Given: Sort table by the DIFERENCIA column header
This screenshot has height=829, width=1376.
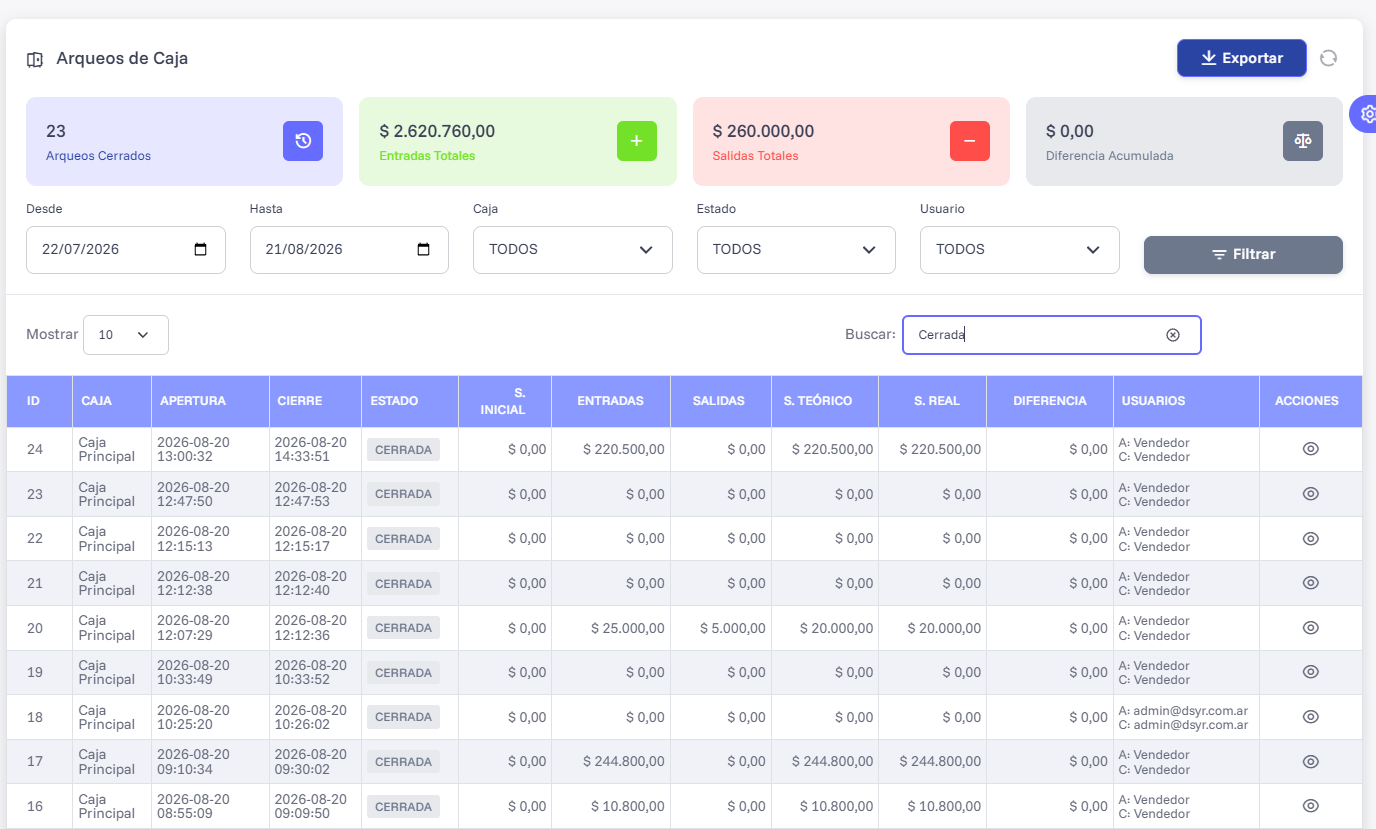Looking at the screenshot, I should coord(1050,401).
